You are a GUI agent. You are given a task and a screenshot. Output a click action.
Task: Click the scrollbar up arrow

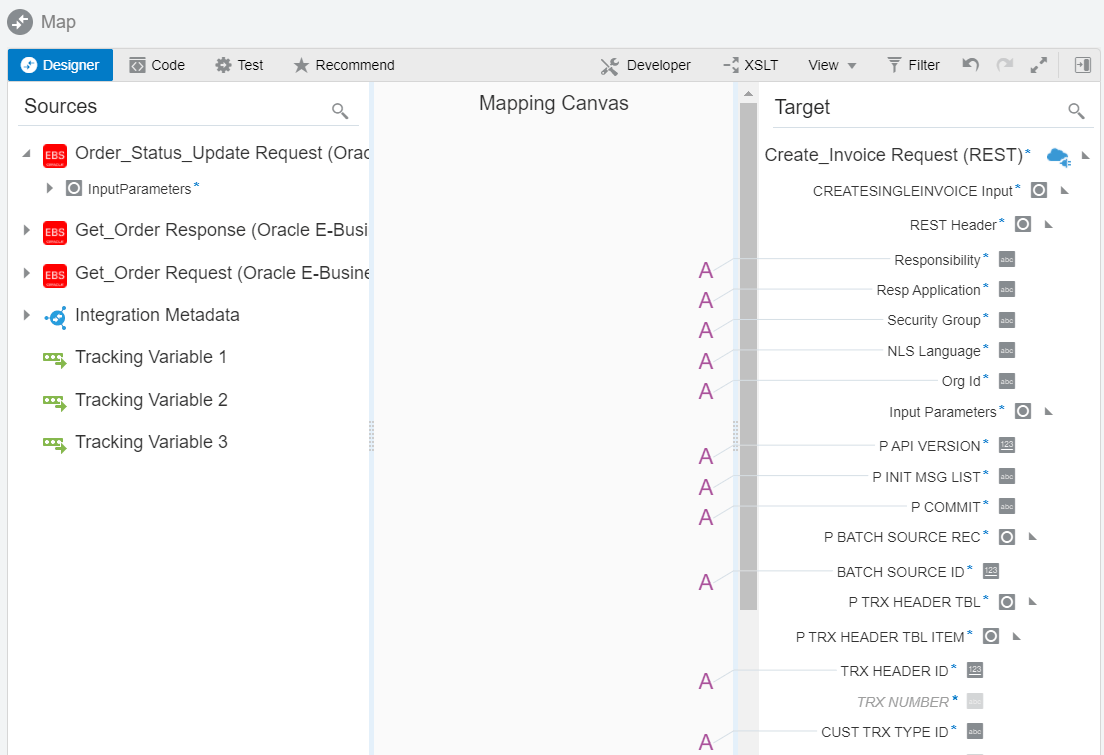748,94
